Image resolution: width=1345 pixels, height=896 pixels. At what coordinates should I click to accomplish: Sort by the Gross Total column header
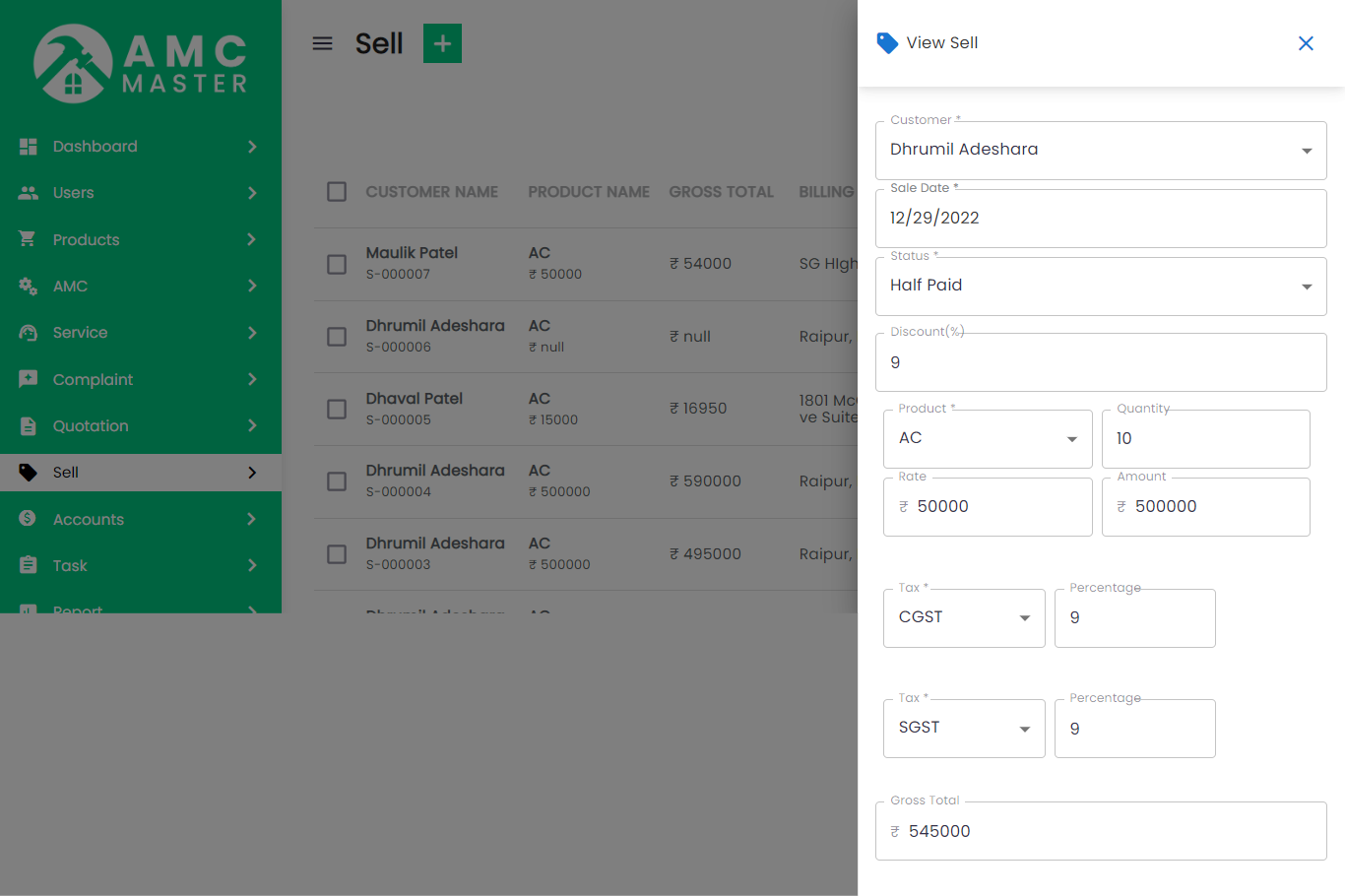[721, 192]
